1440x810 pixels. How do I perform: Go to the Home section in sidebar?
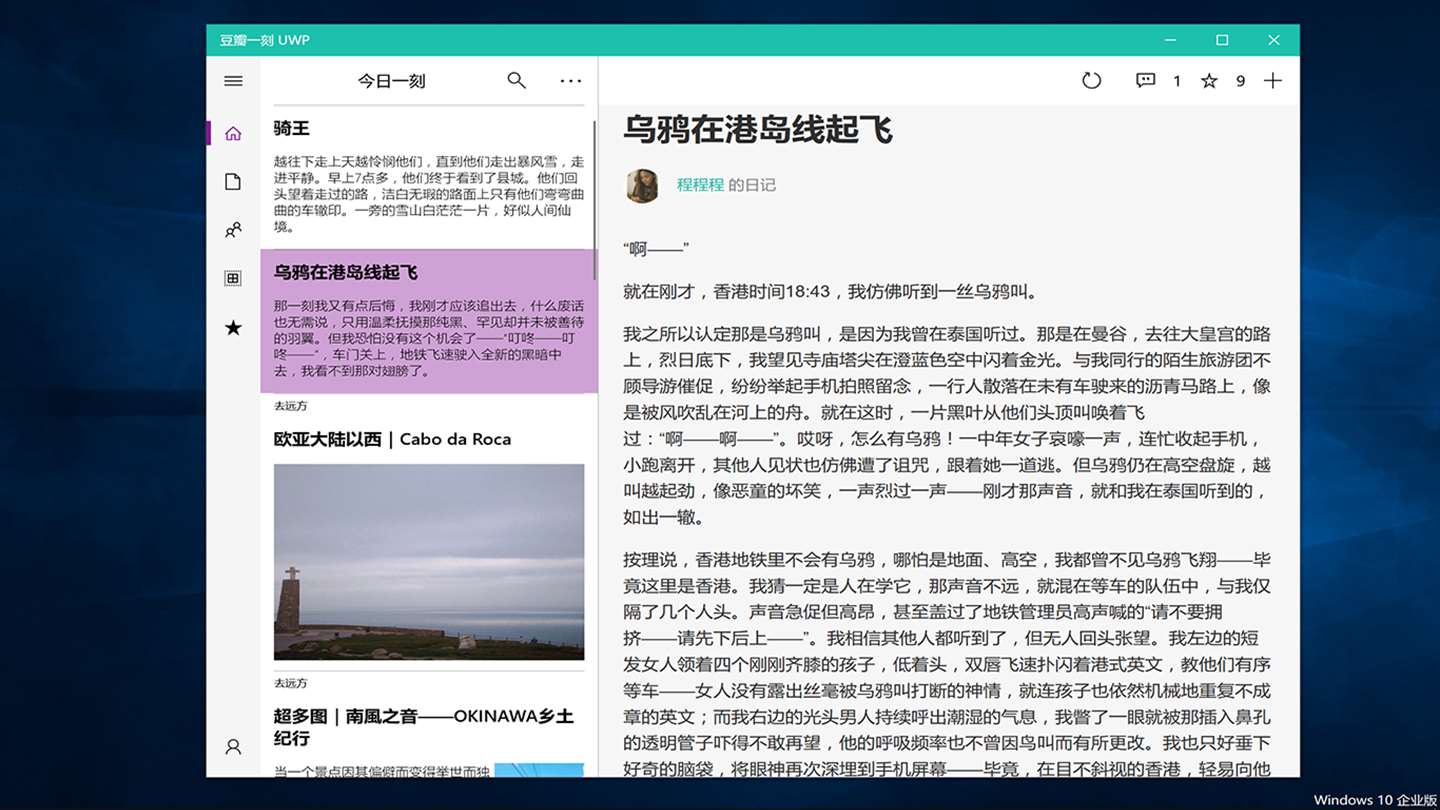pos(233,133)
